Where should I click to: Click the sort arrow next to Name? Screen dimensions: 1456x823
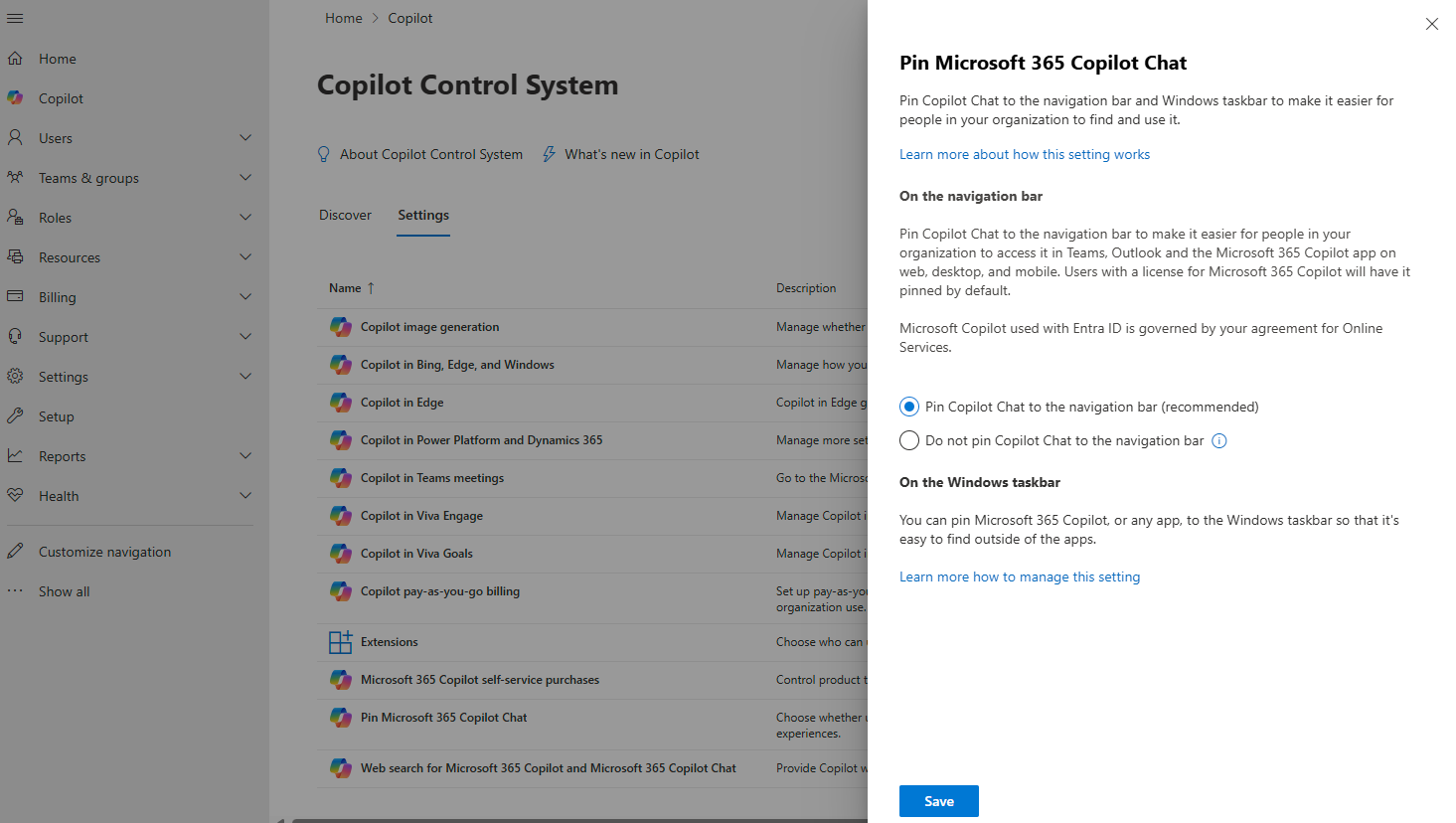coord(371,288)
